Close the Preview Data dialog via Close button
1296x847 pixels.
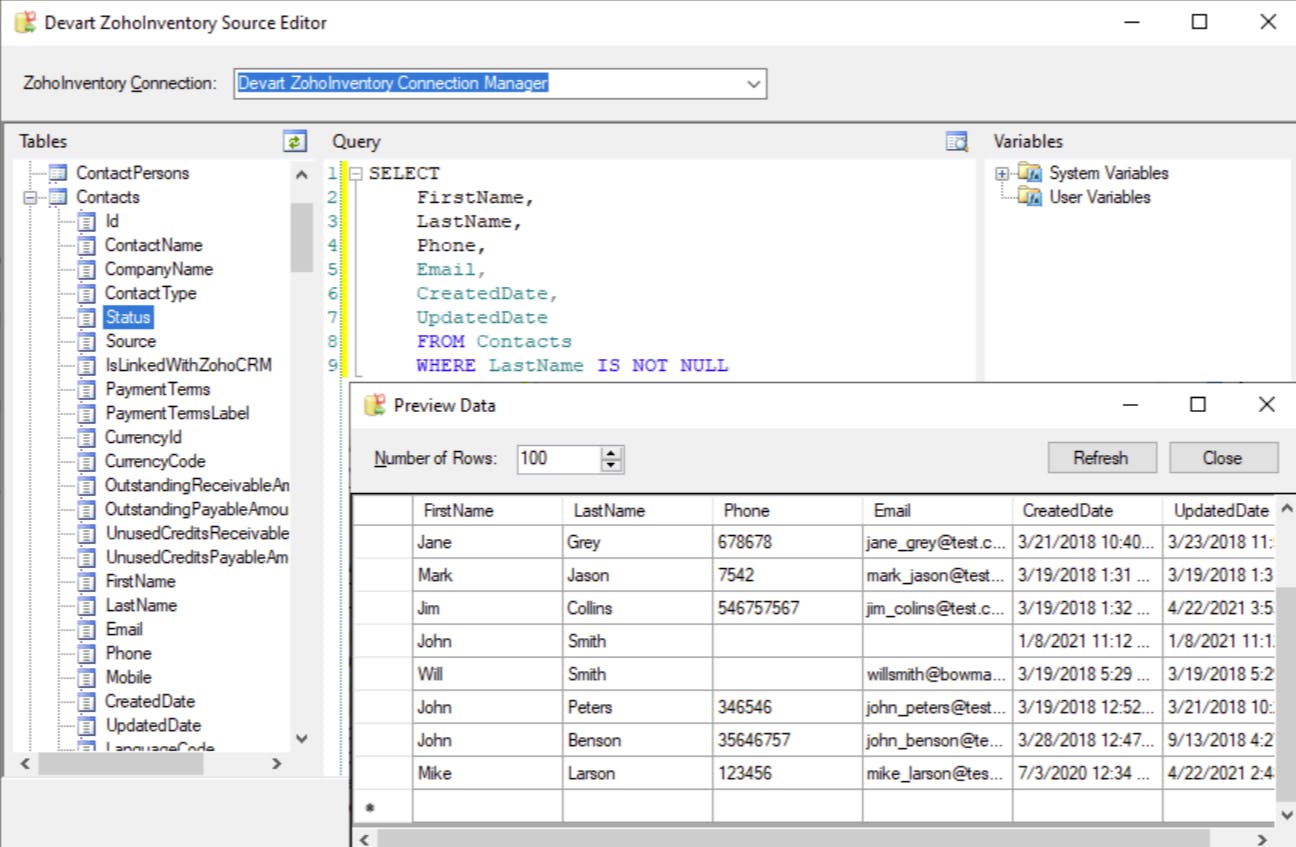tap(1222, 457)
